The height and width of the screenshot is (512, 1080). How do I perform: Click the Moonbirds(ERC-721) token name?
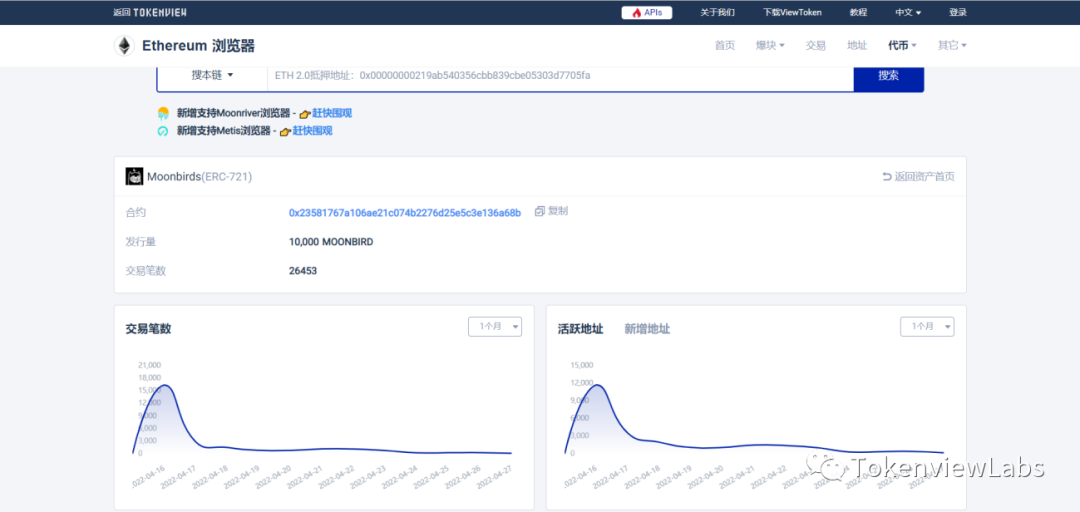click(200, 176)
